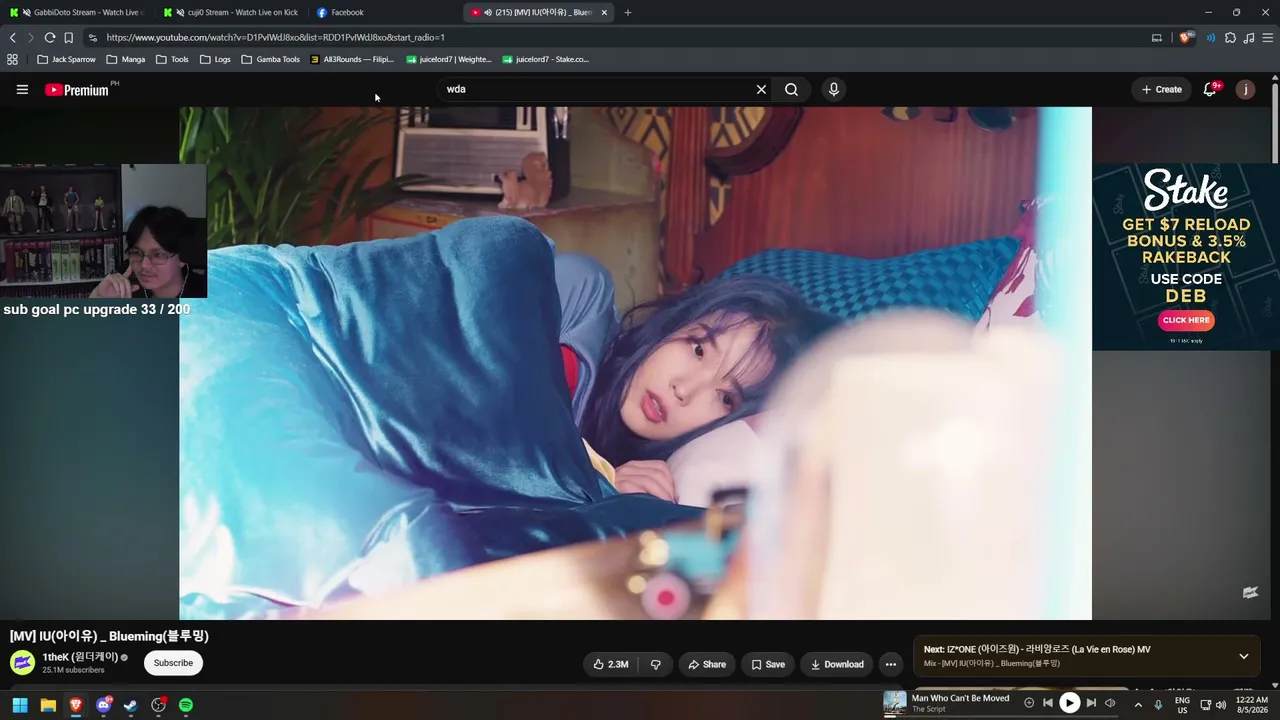Share the Blueming video

[x=705, y=664]
